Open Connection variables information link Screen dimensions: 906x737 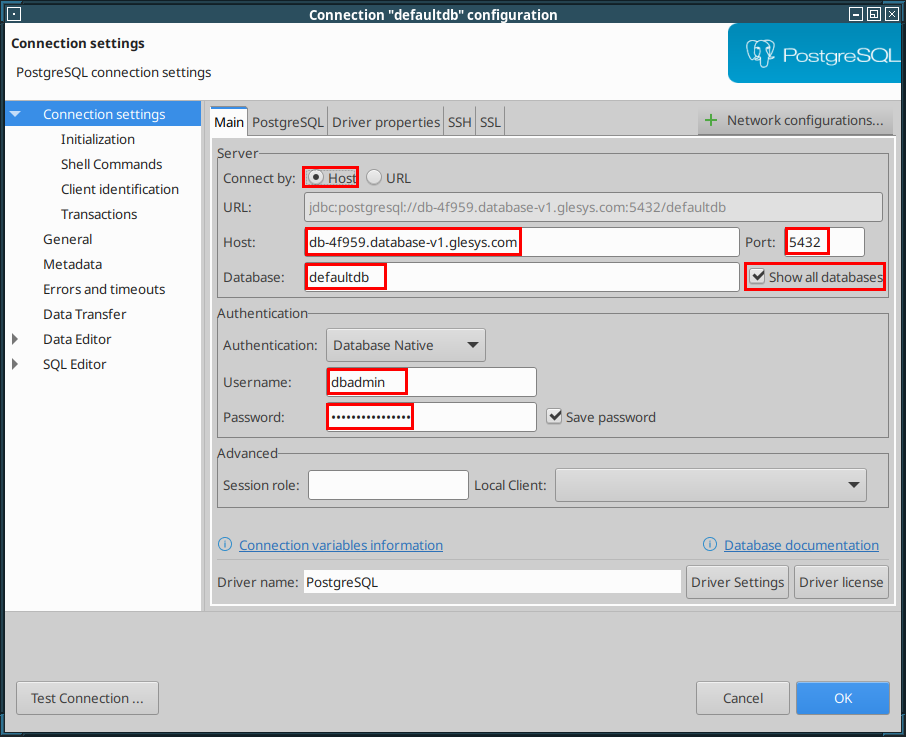tap(341, 545)
